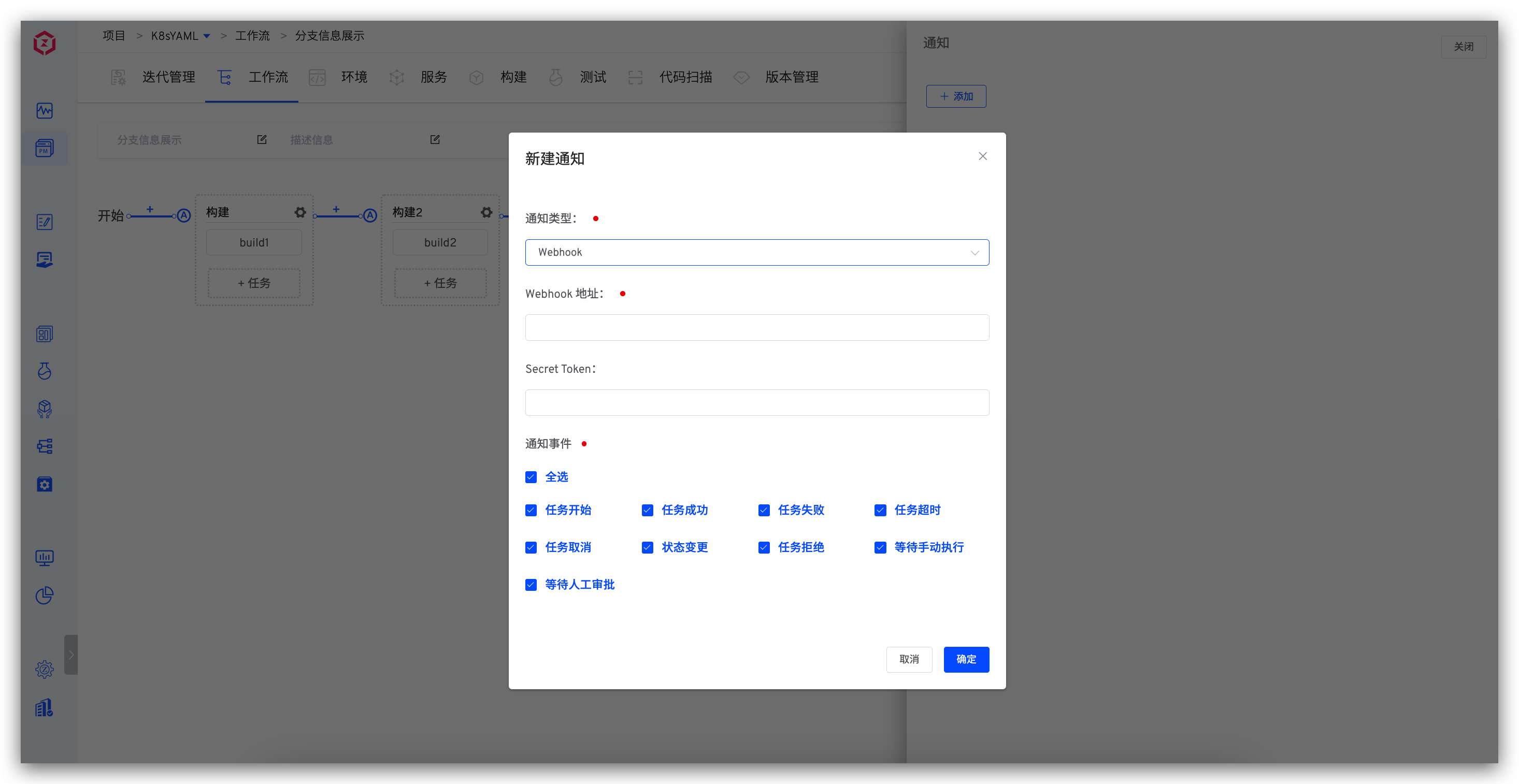Click the 添加 button in the notification panel

tap(956, 95)
